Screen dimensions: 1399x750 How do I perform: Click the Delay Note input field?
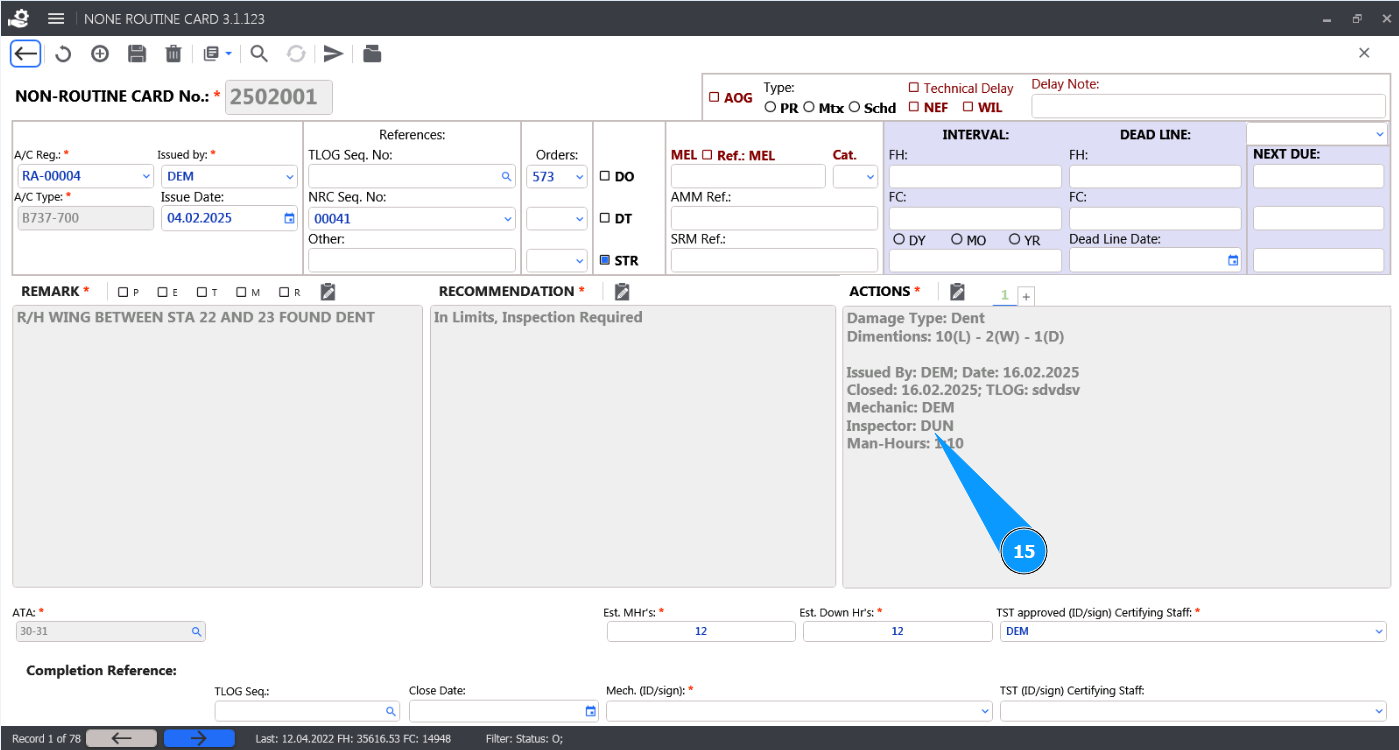coord(1208,106)
